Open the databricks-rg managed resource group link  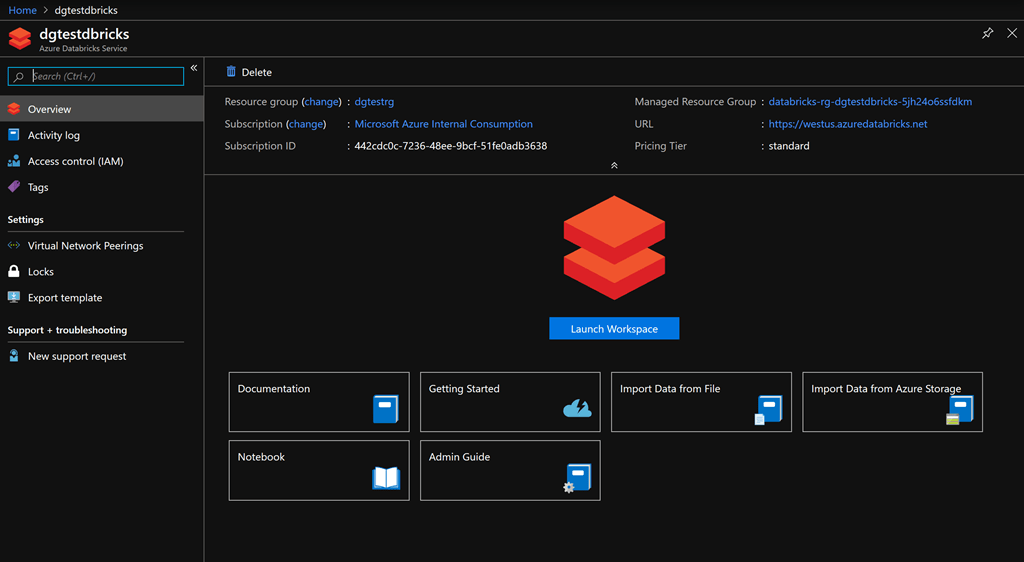click(870, 102)
